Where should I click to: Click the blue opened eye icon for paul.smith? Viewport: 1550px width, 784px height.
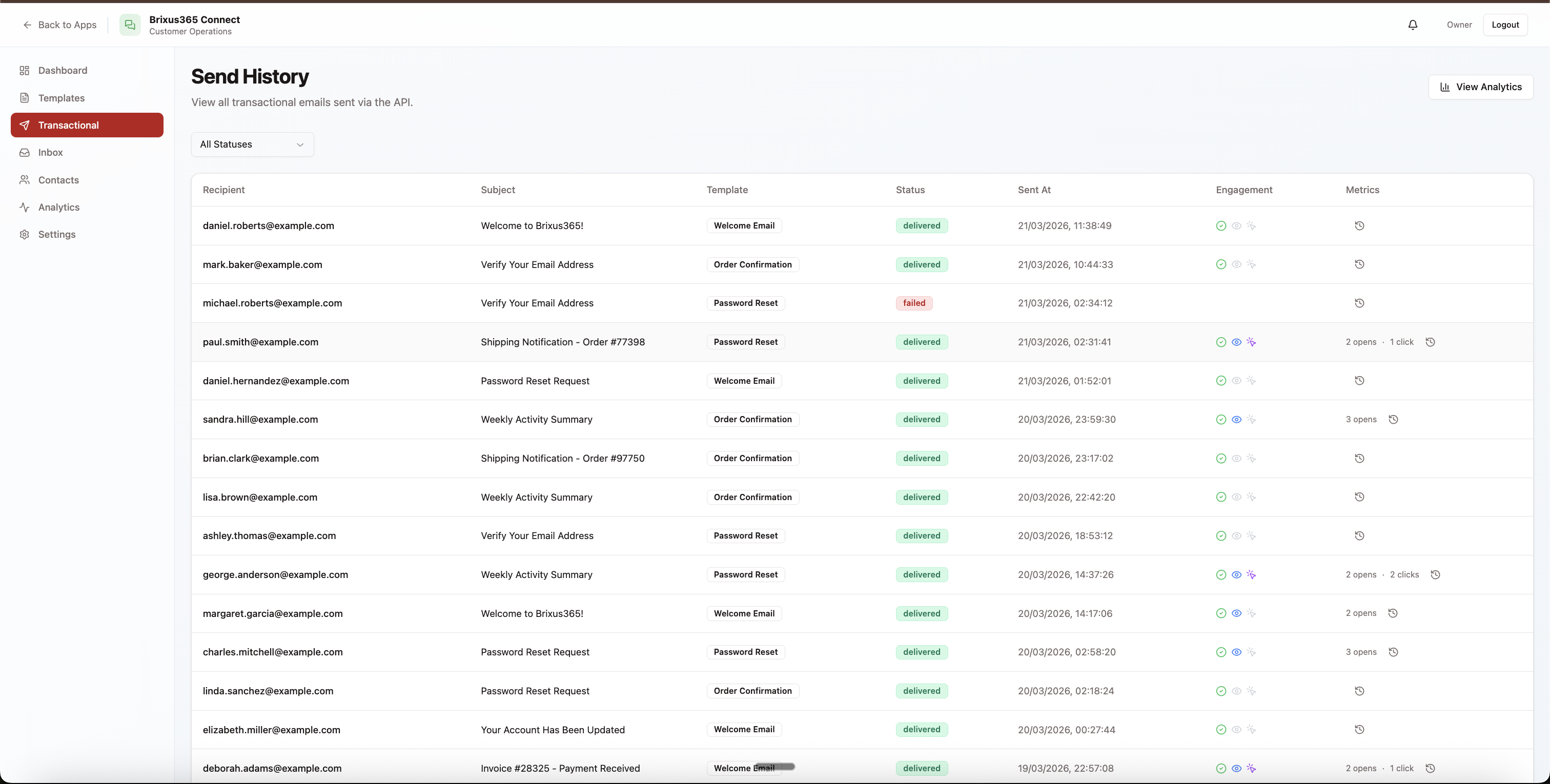(x=1236, y=342)
